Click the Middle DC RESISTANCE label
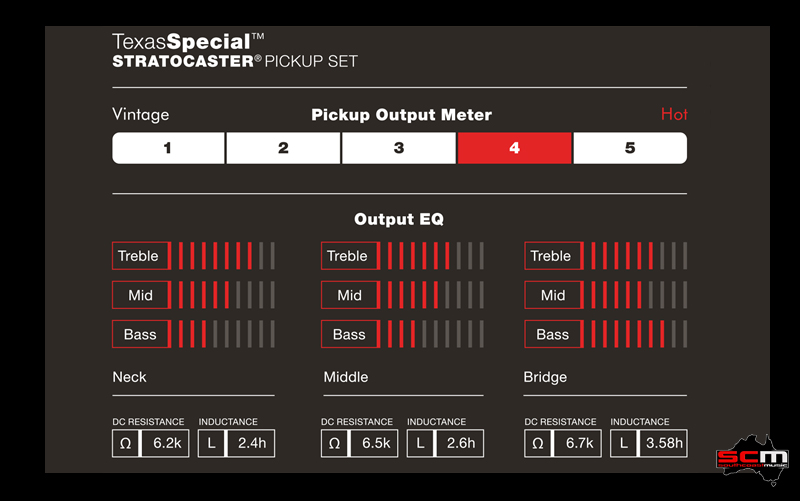The image size is (800, 501). click(x=357, y=422)
